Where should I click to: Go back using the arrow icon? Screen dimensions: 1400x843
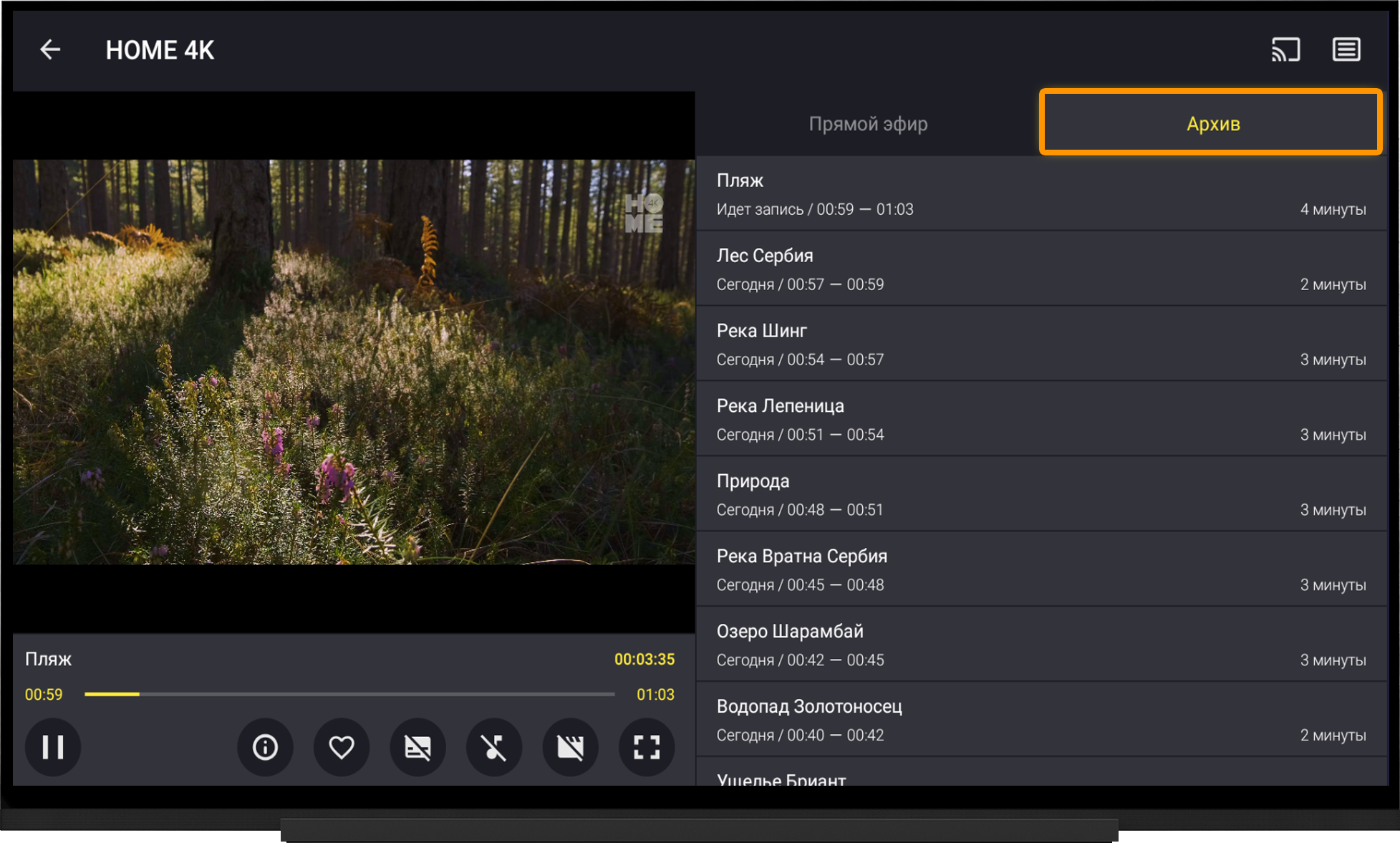50,49
